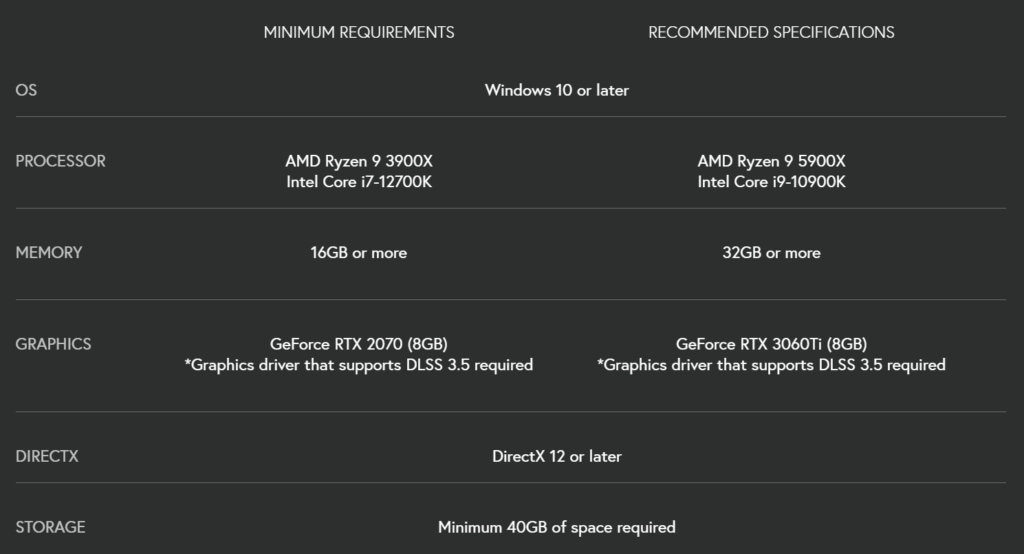Select the GRAPHICS row label

click(x=53, y=344)
